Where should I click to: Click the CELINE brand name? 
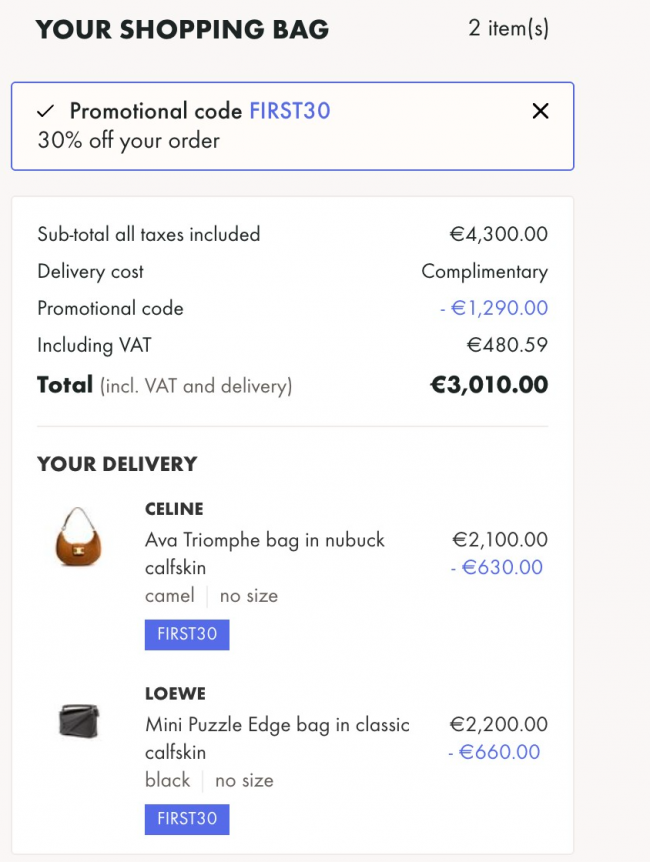click(174, 509)
